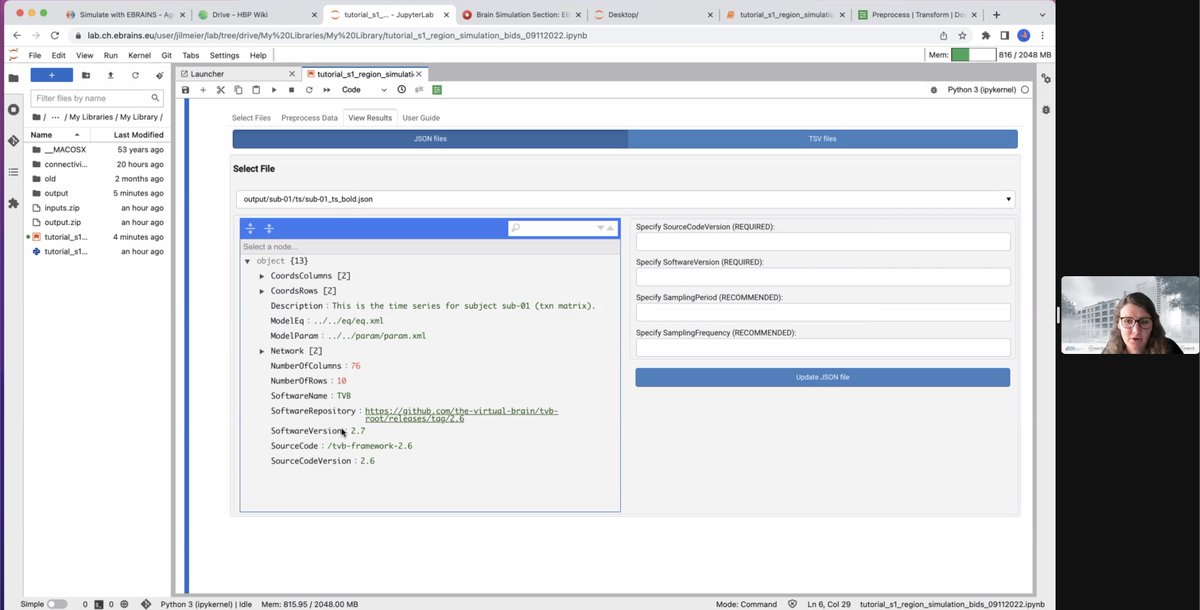Select the JSON files button
Image resolution: width=1200 pixels, height=610 pixels.
(x=430, y=139)
